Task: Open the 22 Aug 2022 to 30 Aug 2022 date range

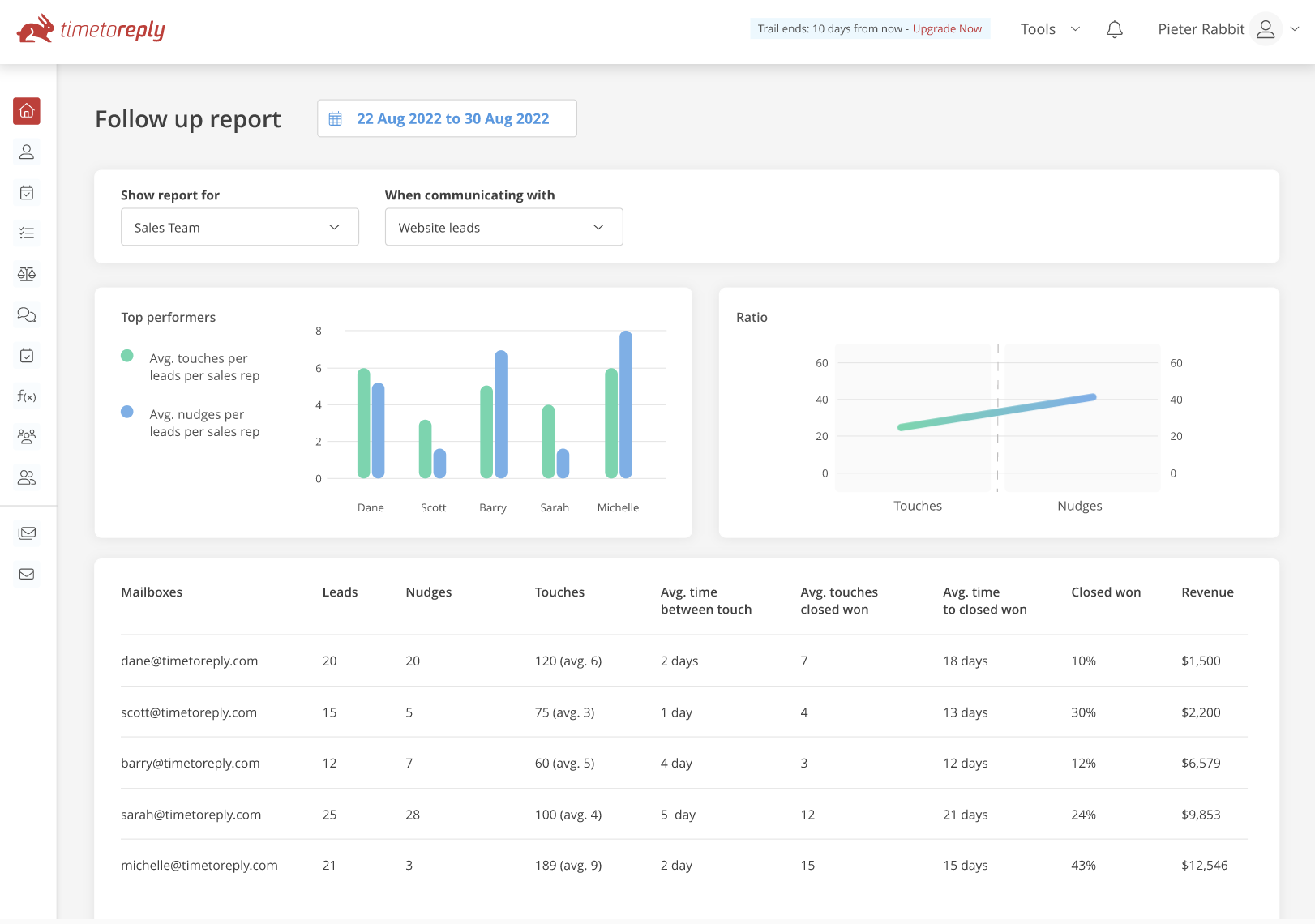Action: [x=447, y=118]
